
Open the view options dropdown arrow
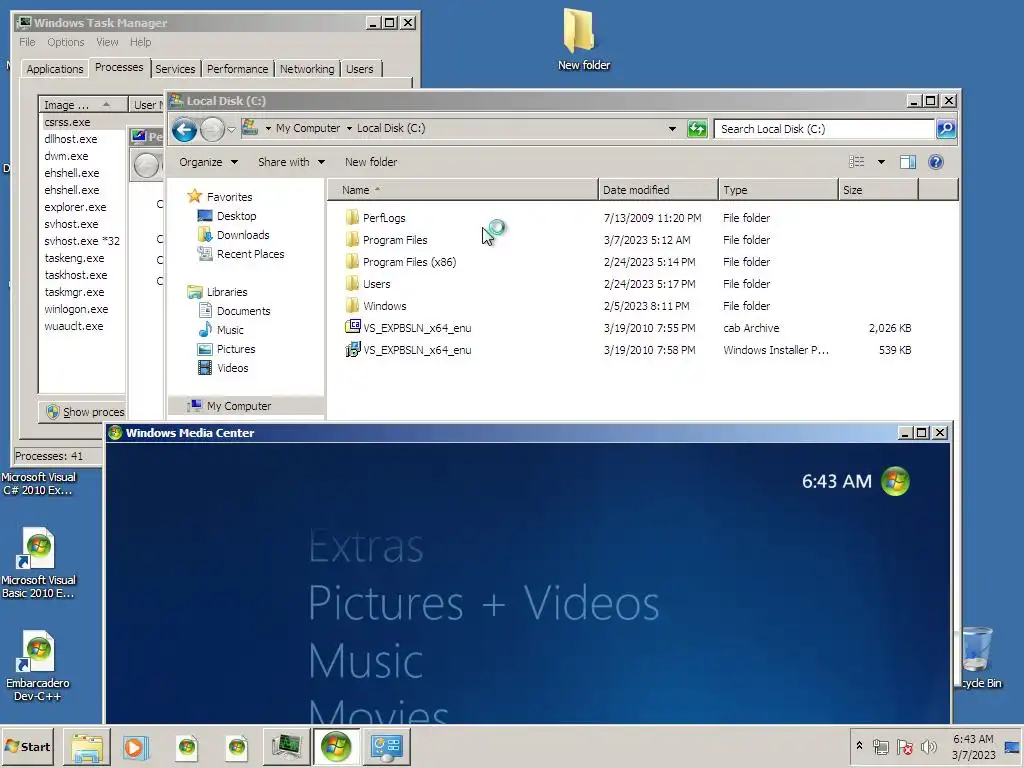[x=881, y=162]
